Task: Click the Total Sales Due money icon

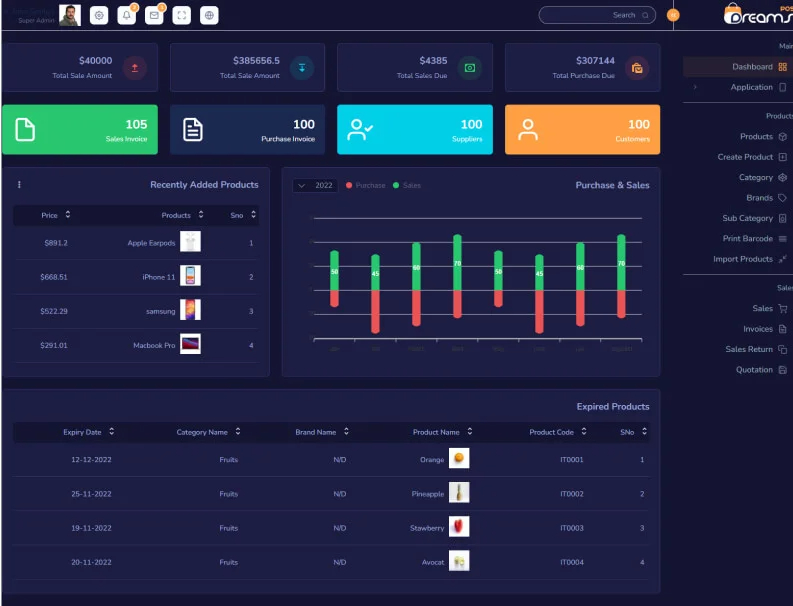Action: click(x=470, y=68)
